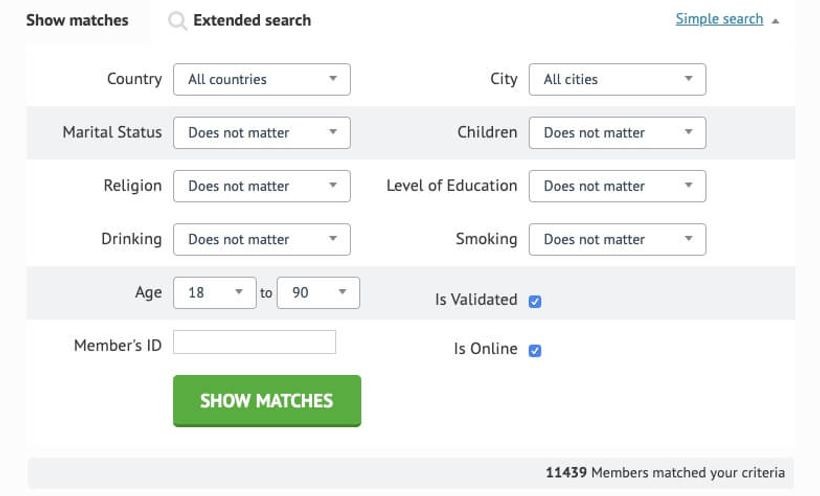
Task: Expand the Drinking preference dropdown
Action: 261,239
